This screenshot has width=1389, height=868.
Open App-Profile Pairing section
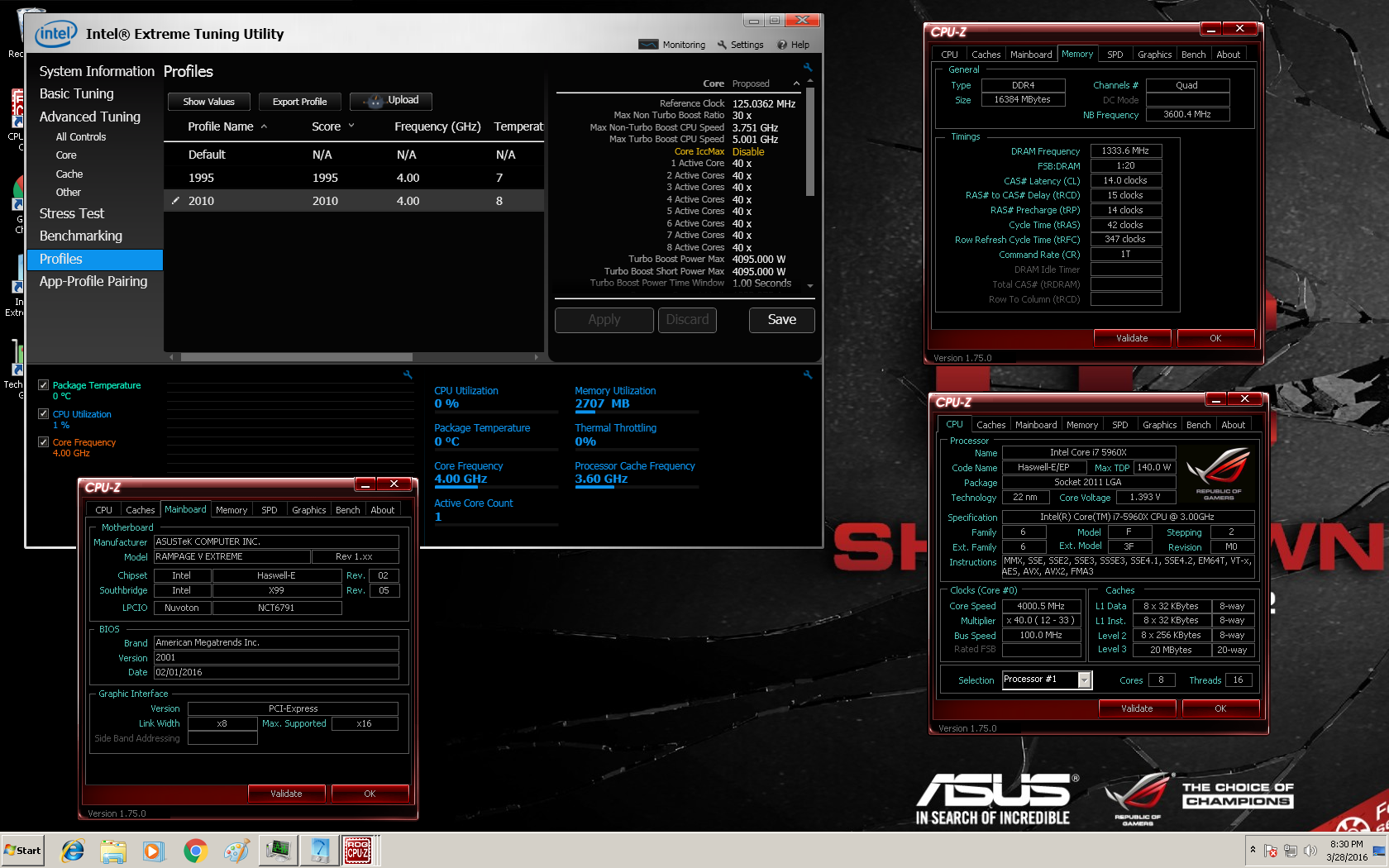pyautogui.click(x=93, y=281)
